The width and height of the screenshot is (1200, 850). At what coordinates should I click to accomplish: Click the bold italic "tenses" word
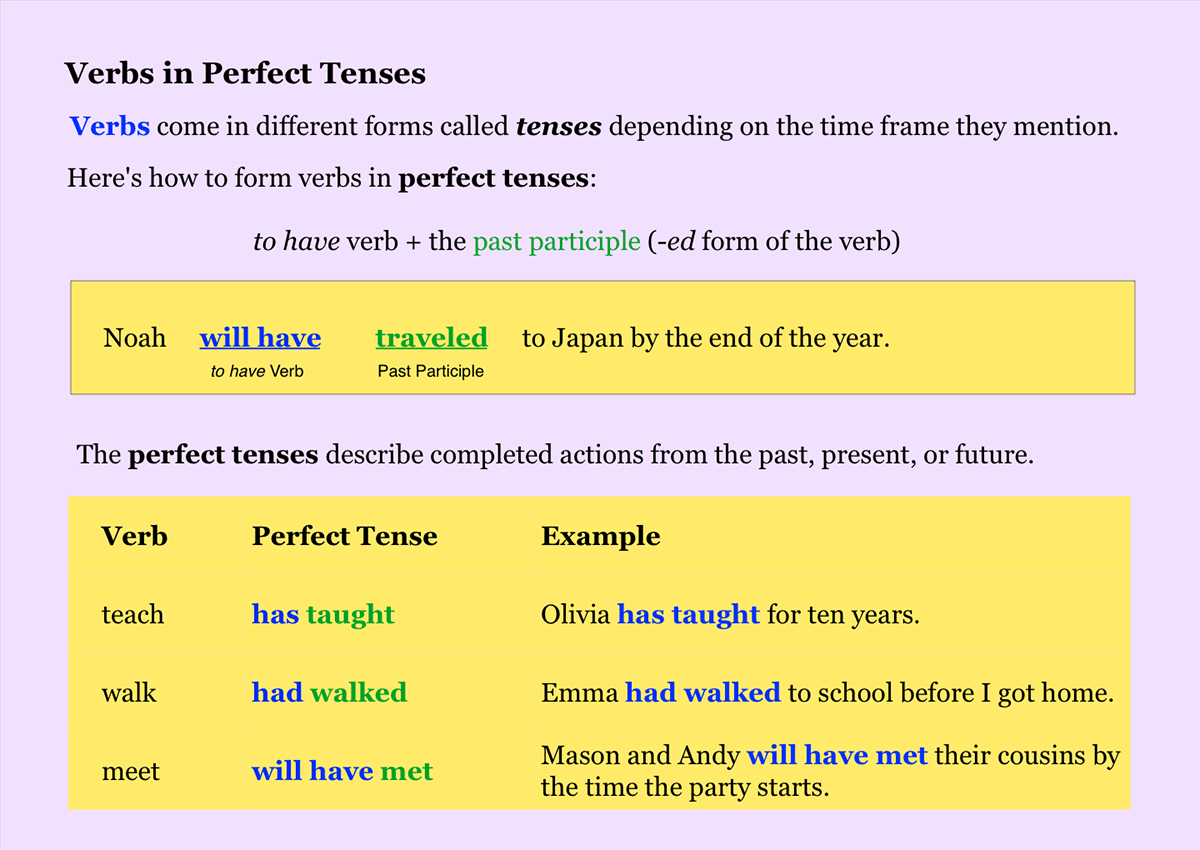tap(558, 127)
